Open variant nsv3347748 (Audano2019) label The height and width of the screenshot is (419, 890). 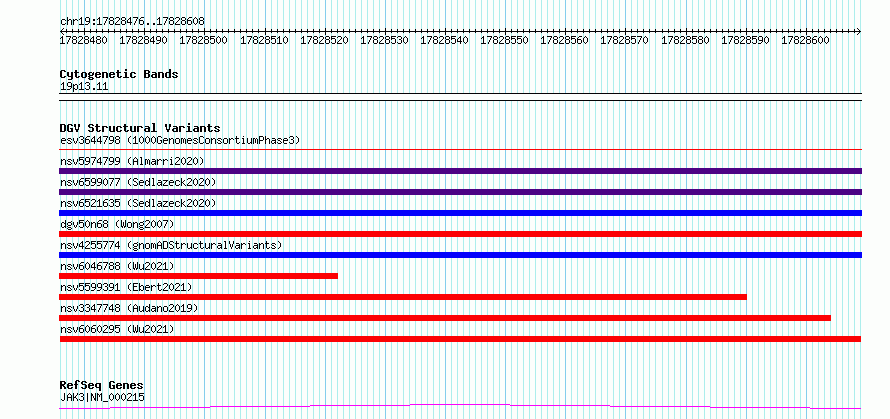(x=129, y=308)
